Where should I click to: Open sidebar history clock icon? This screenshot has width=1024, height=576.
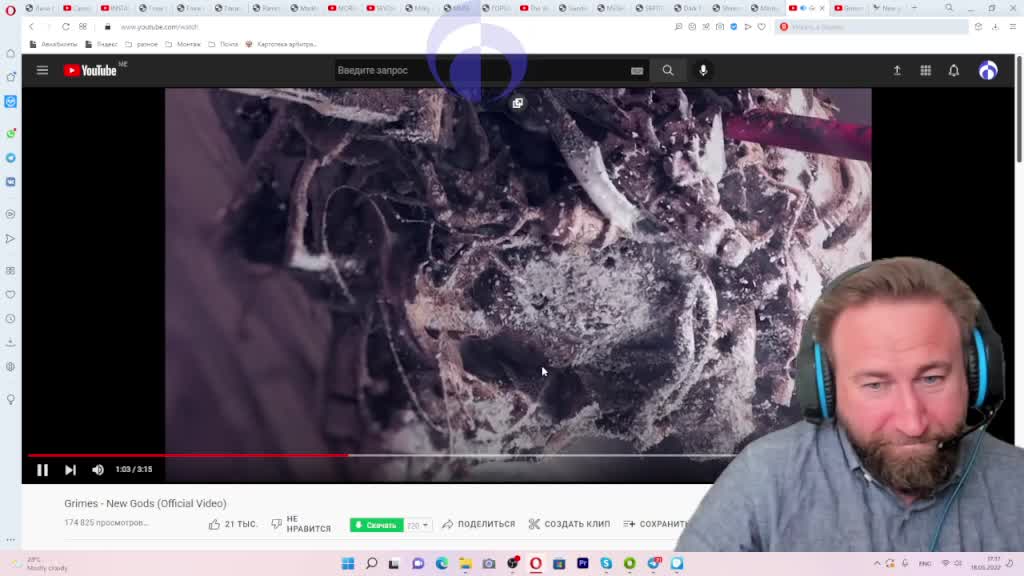(x=10, y=319)
